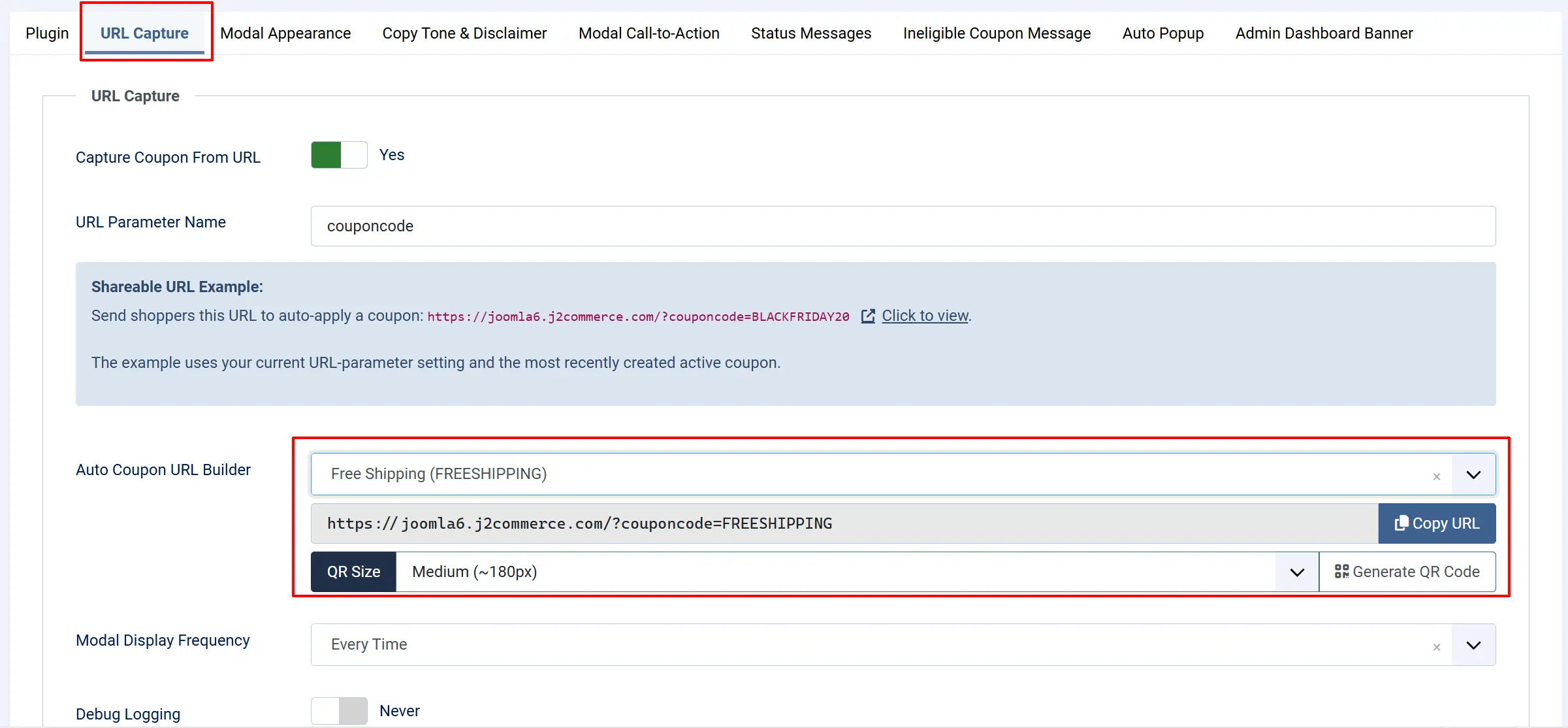Go to Copy Tone & Disclaimer tab
The height and width of the screenshot is (728, 1568).
464,33
